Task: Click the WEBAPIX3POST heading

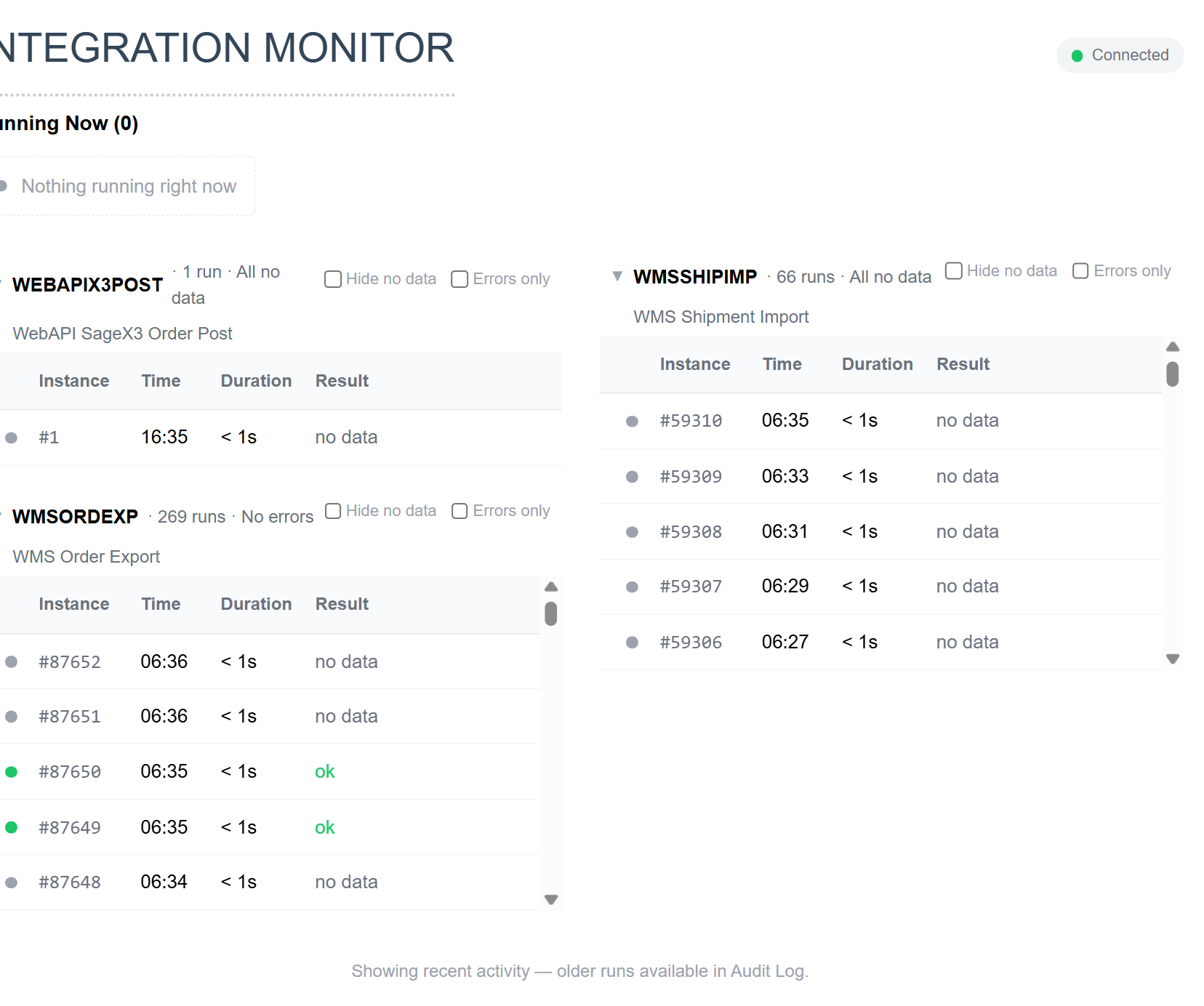Action: tap(88, 285)
